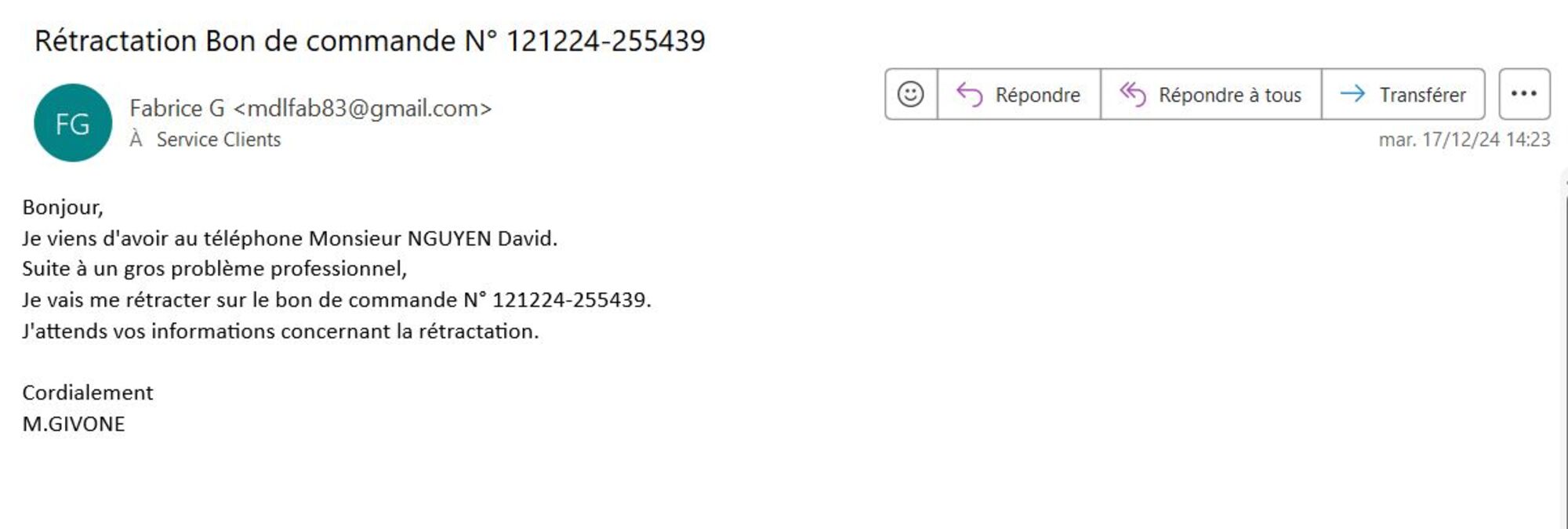Click the Bonjour greeting line
This screenshot has width=1568, height=529.
click(x=63, y=208)
